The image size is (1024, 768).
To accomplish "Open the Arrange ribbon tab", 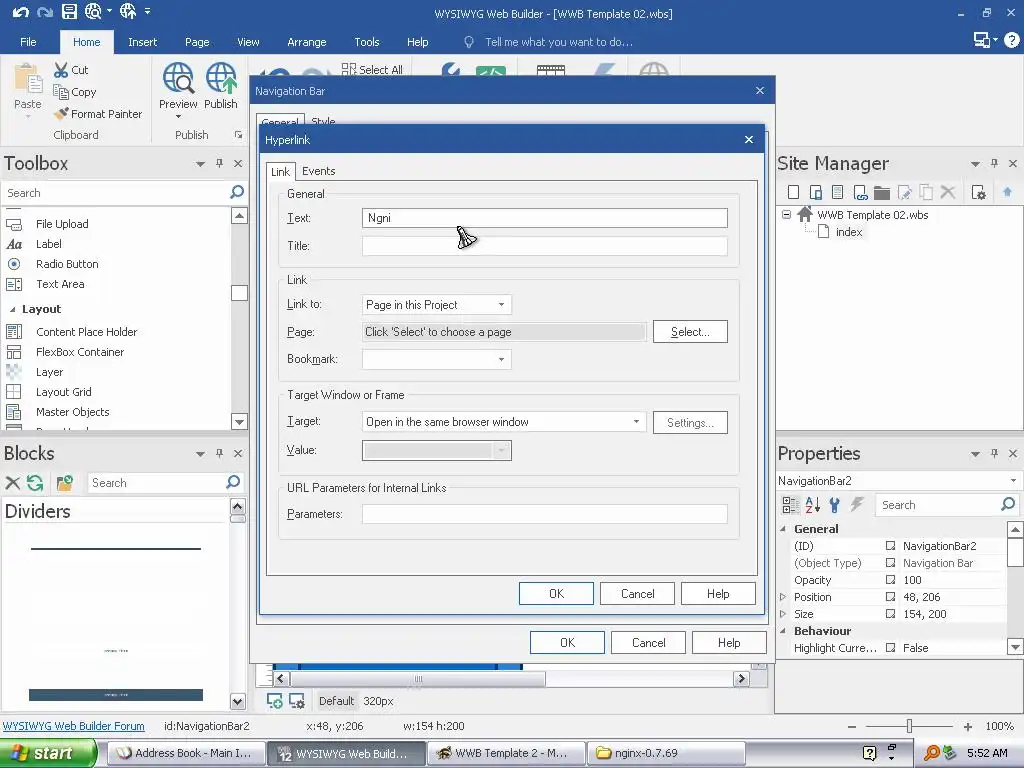I will pyautogui.click(x=306, y=42).
